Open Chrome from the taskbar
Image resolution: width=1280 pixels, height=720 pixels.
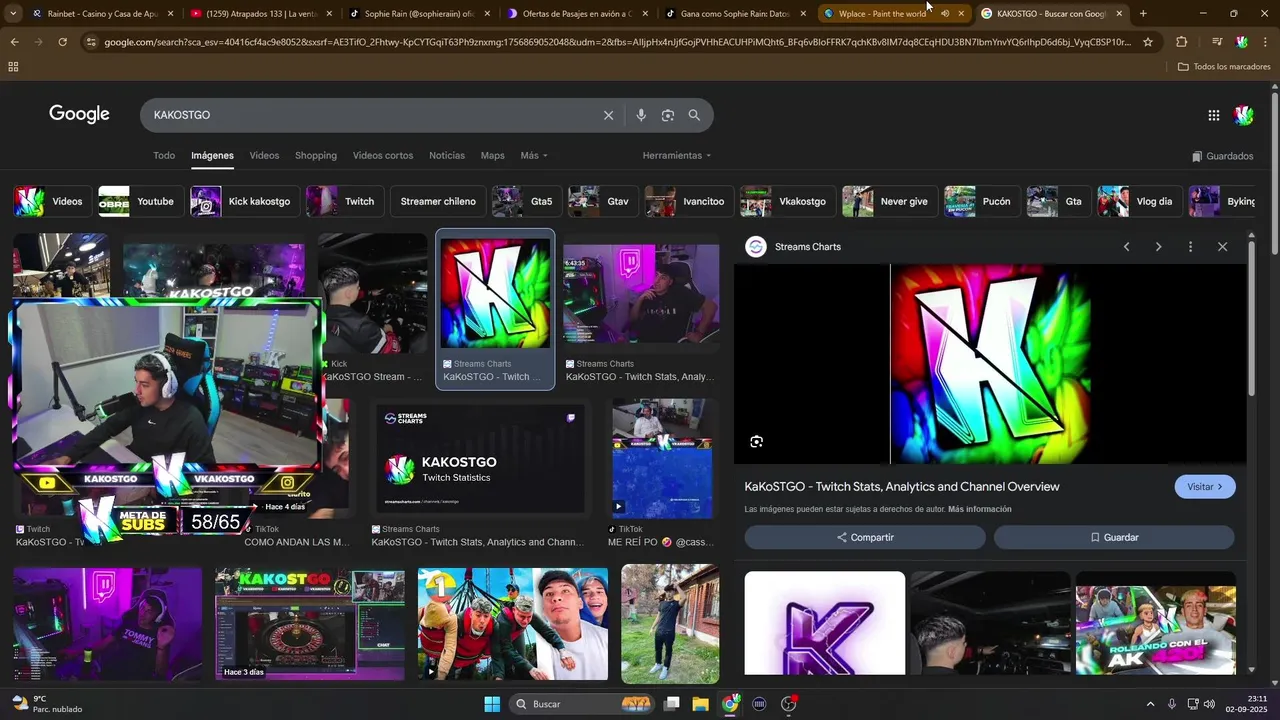point(730,704)
